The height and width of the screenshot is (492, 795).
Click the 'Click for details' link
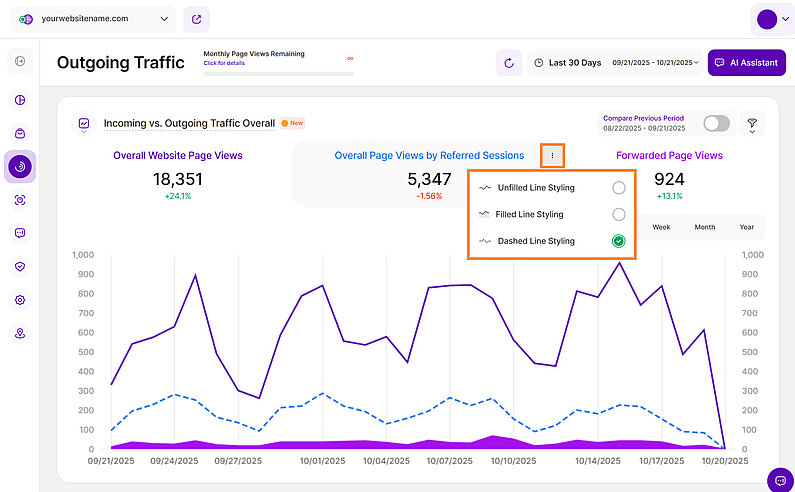223,63
